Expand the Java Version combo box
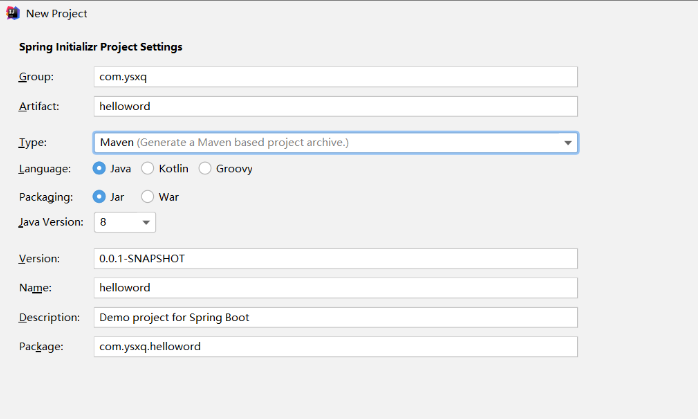This screenshot has width=698, height=419. [x=125, y=222]
